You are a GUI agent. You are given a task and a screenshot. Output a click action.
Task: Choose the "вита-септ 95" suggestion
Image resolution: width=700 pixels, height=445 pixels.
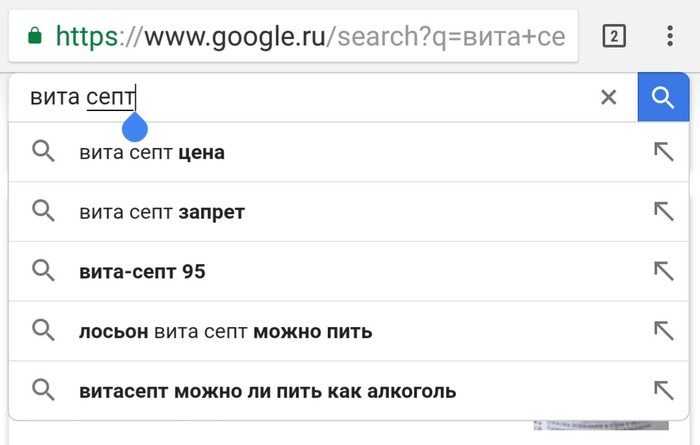[142, 271]
